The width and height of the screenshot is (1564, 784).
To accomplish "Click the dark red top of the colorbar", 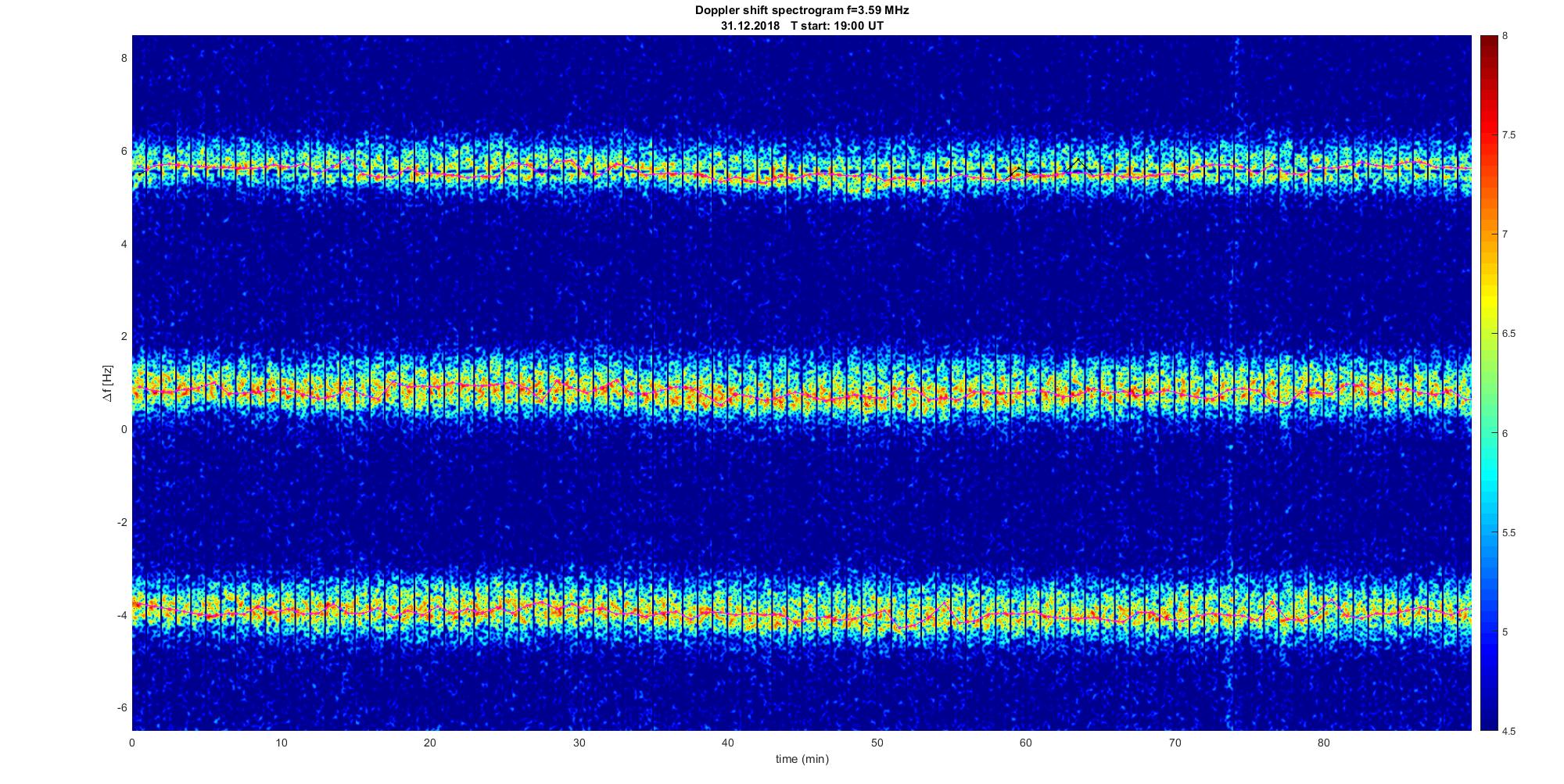I will click(x=1488, y=47).
